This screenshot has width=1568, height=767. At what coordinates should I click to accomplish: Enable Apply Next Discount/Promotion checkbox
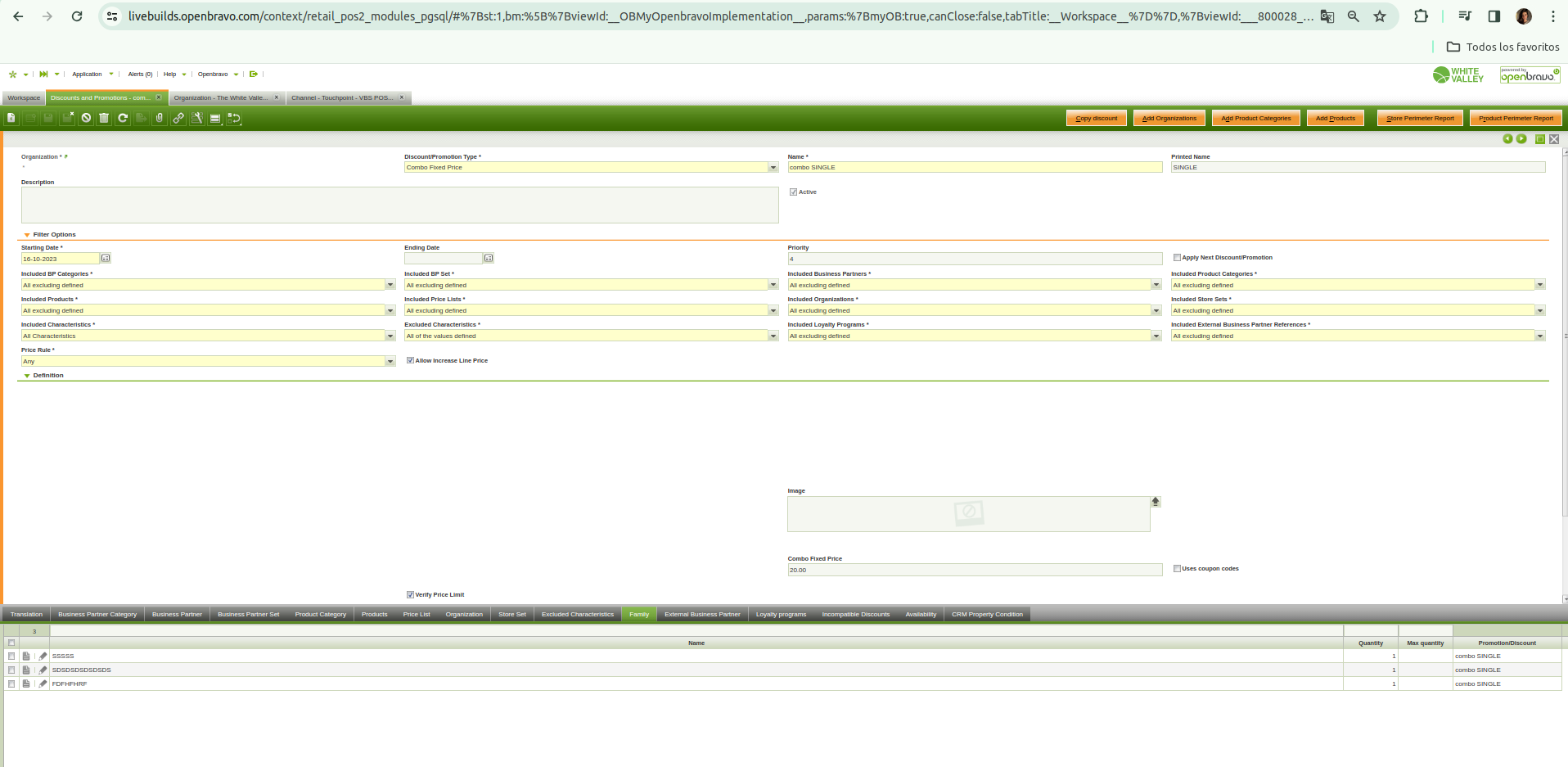pos(1177,258)
